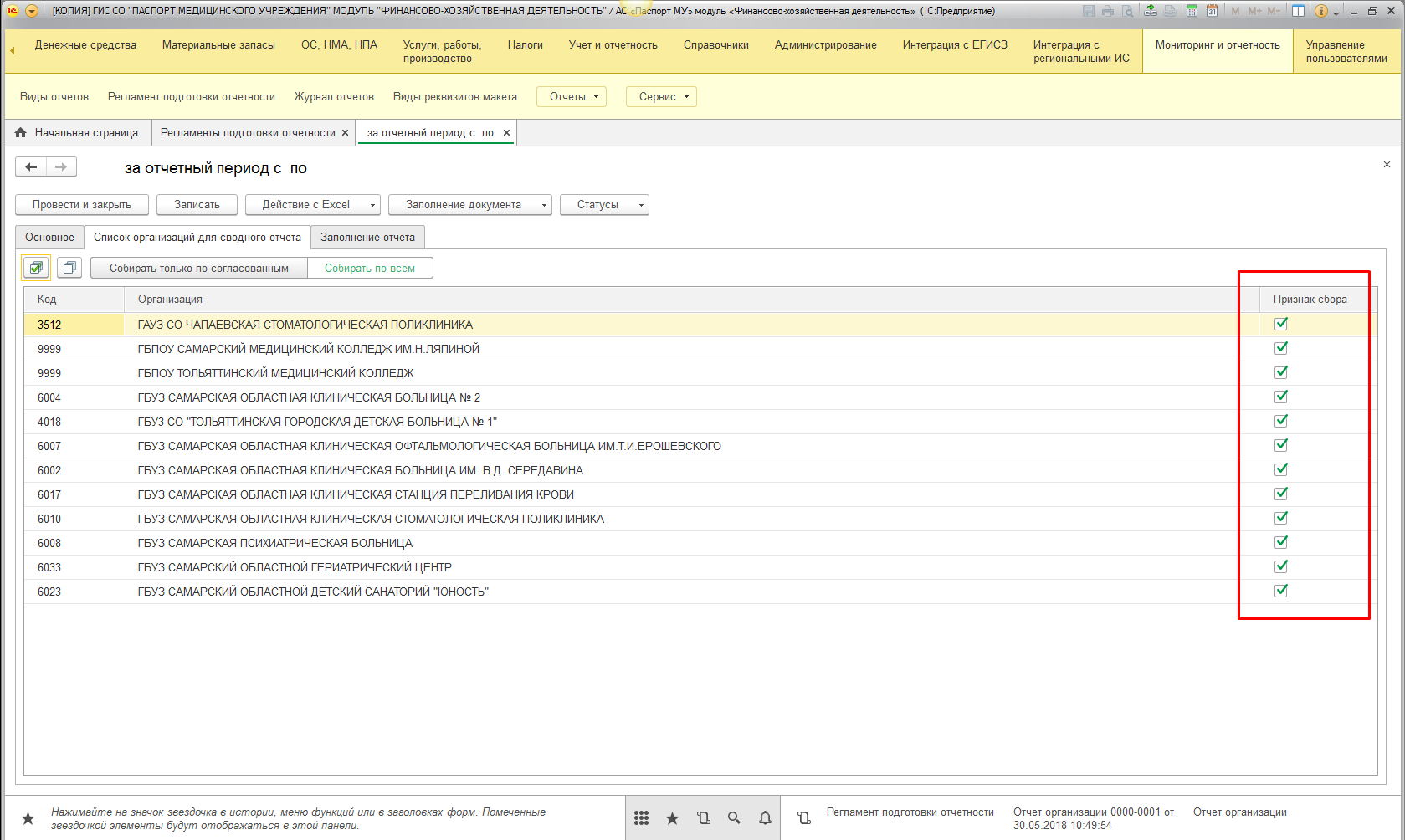Open notifications bell icon

pyautogui.click(x=765, y=818)
